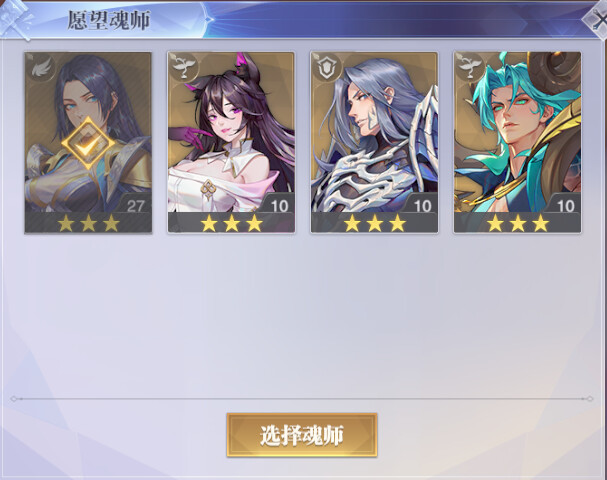Click the sprout icon on cat-eared girl card
607x480 pixels.
click(x=183, y=67)
